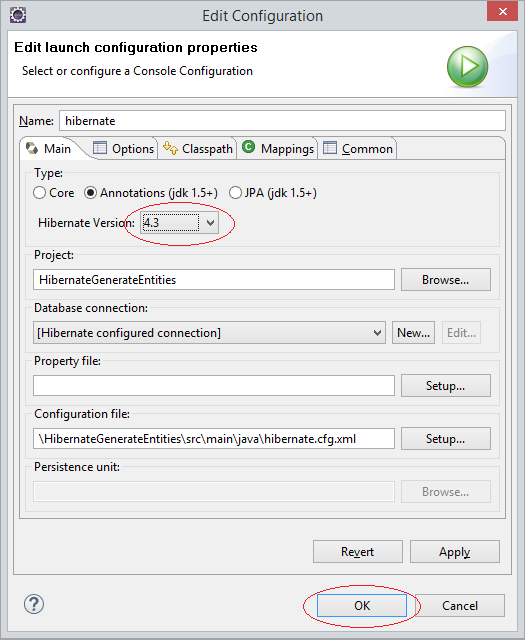
Task: Click Setup button for Configuration file
Action: pyautogui.click(x=446, y=439)
